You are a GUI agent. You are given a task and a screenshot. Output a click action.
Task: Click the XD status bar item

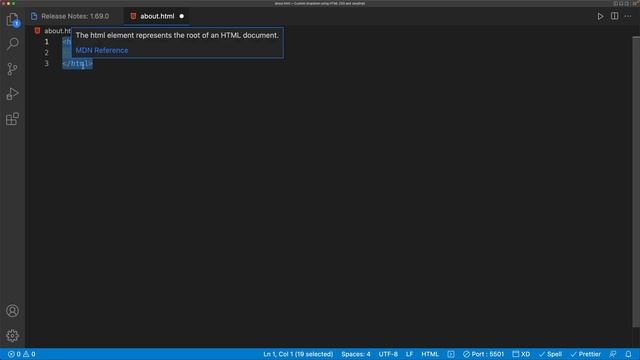(x=521, y=354)
